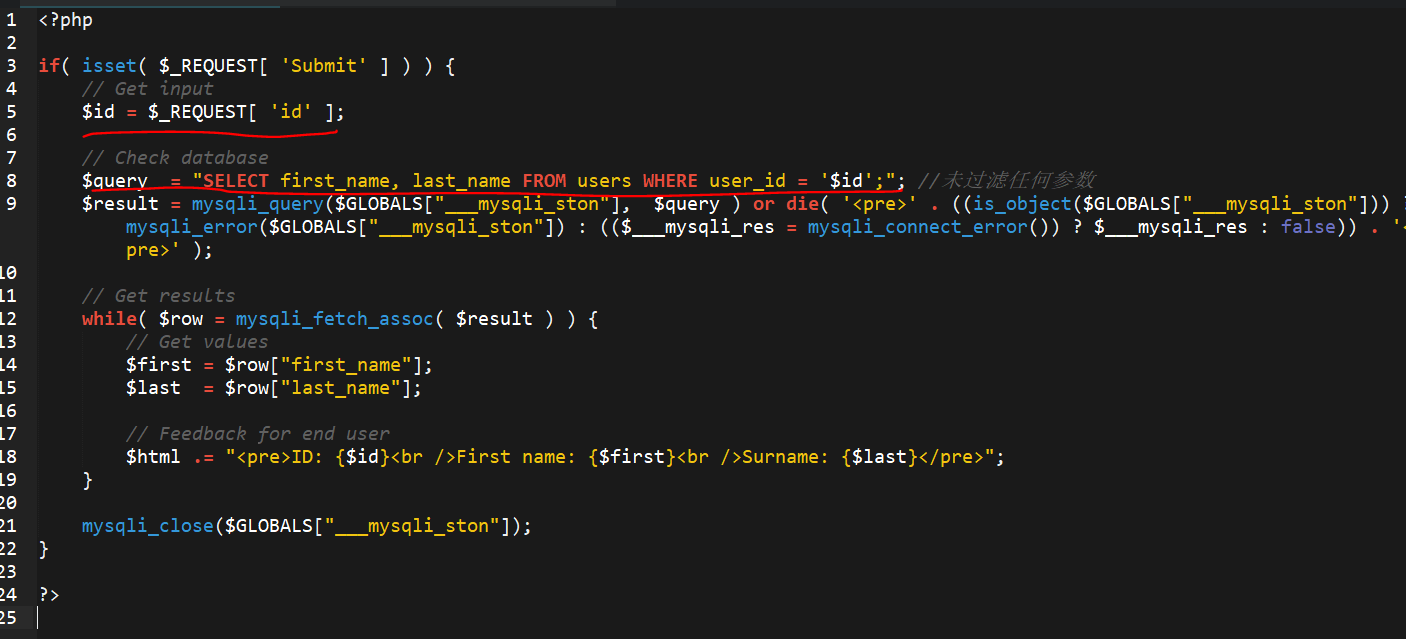Click the '// Get input' comment

coord(147,89)
